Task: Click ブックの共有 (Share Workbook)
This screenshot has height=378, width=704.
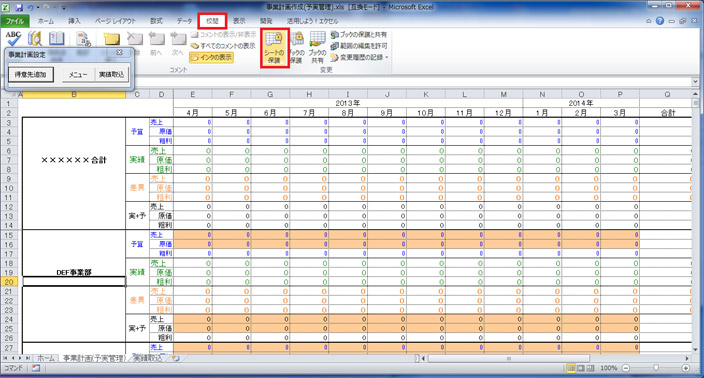Action: click(x=317, y=48)
